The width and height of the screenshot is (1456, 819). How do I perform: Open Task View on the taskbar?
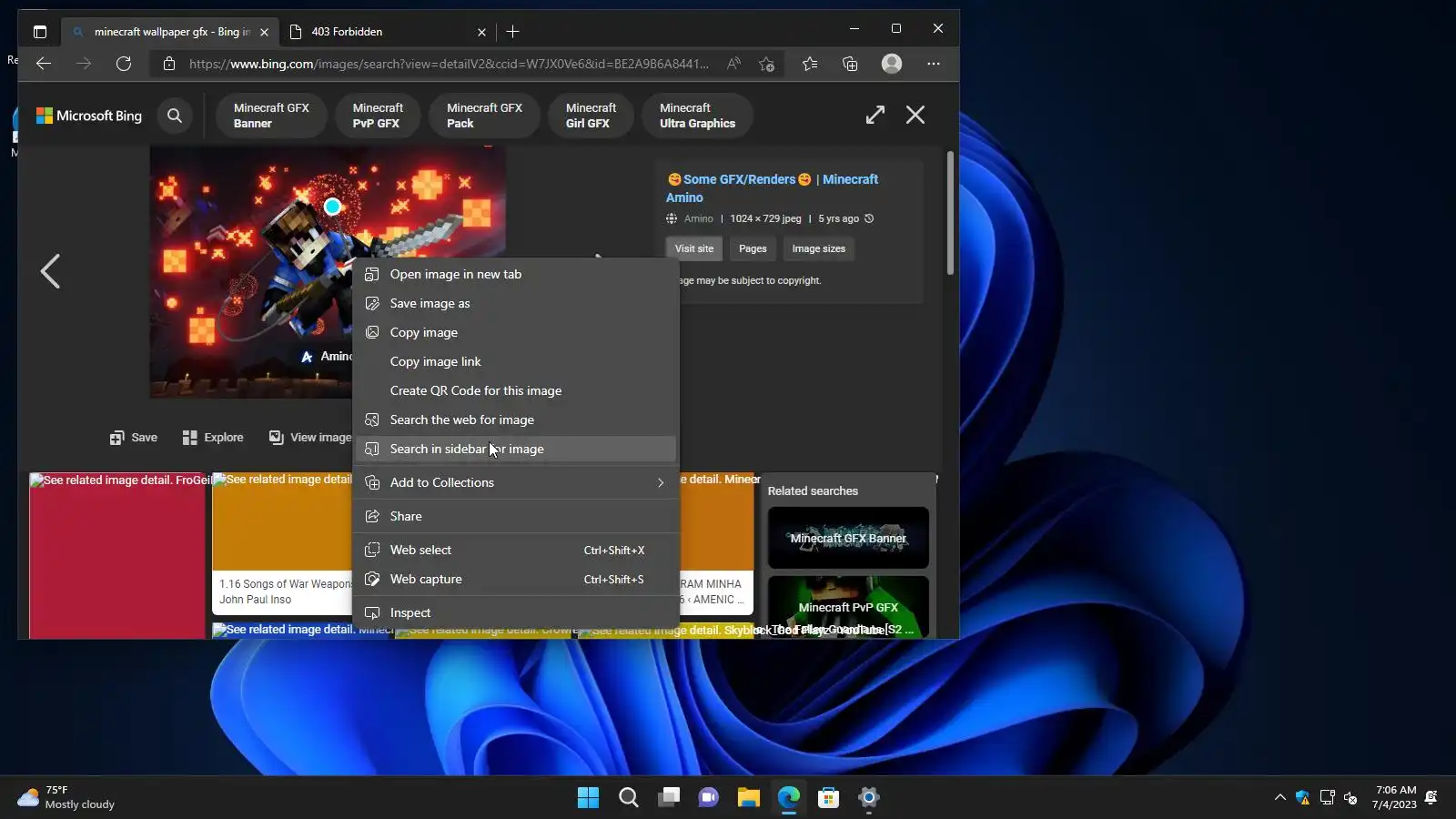point(670,798)
